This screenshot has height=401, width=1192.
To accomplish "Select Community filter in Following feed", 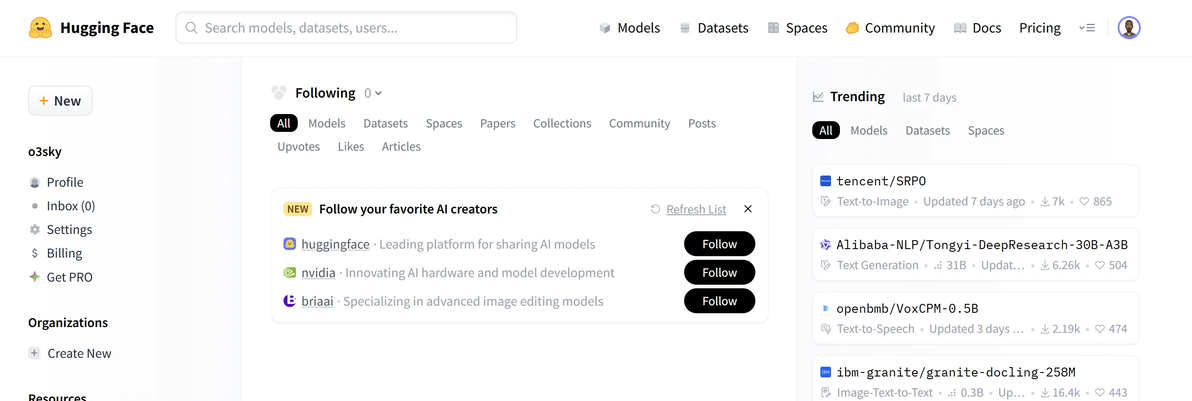I will (x=639, y=123).
